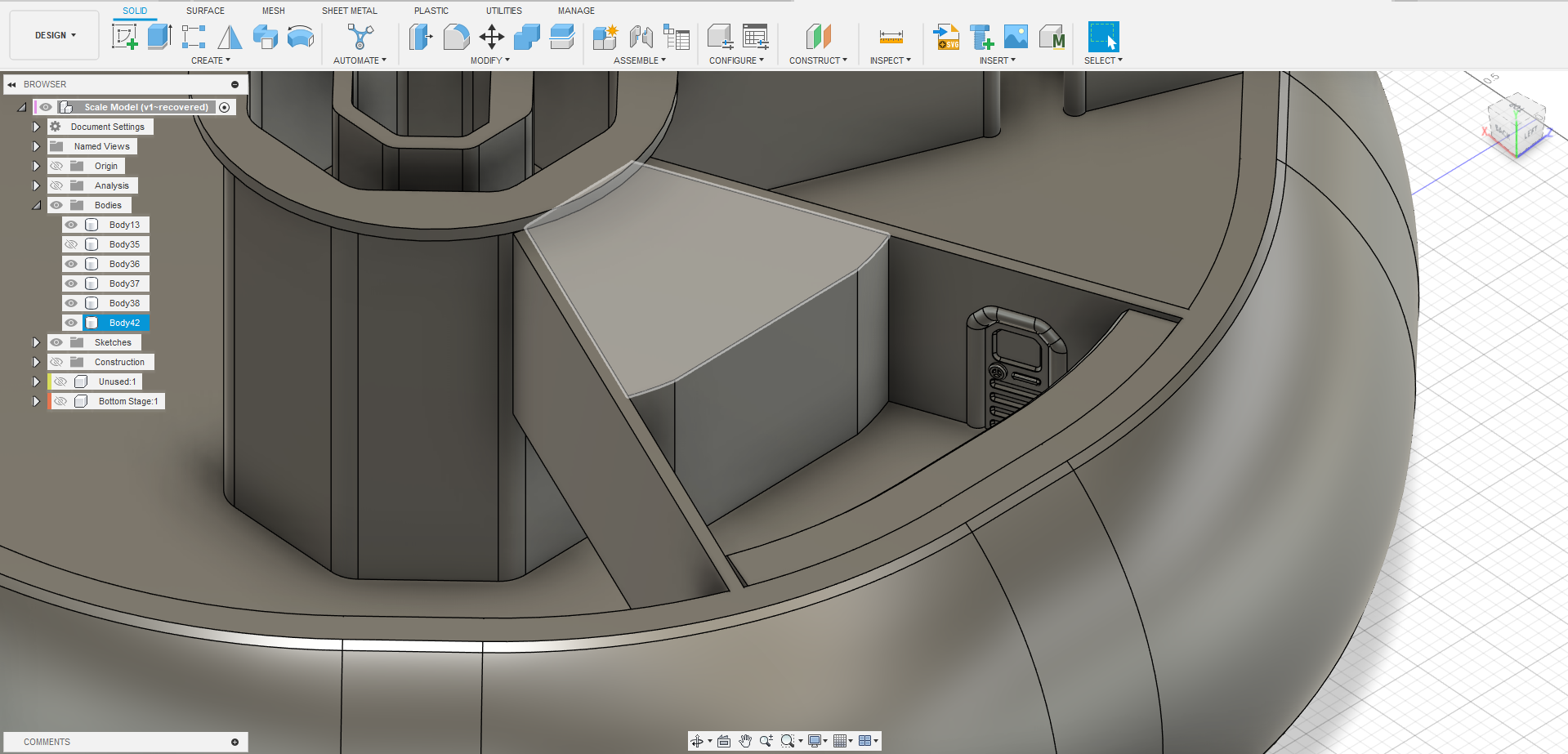Expand the Named Views node
The height and width of the screenshot is (754, 1568).
pos(36,146)
